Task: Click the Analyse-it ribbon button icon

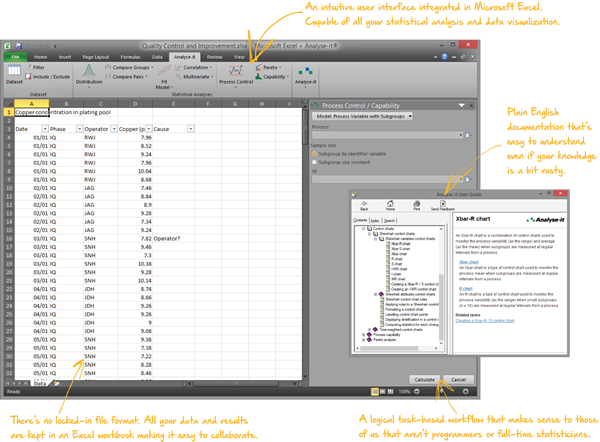Action: tap(305, 72)
